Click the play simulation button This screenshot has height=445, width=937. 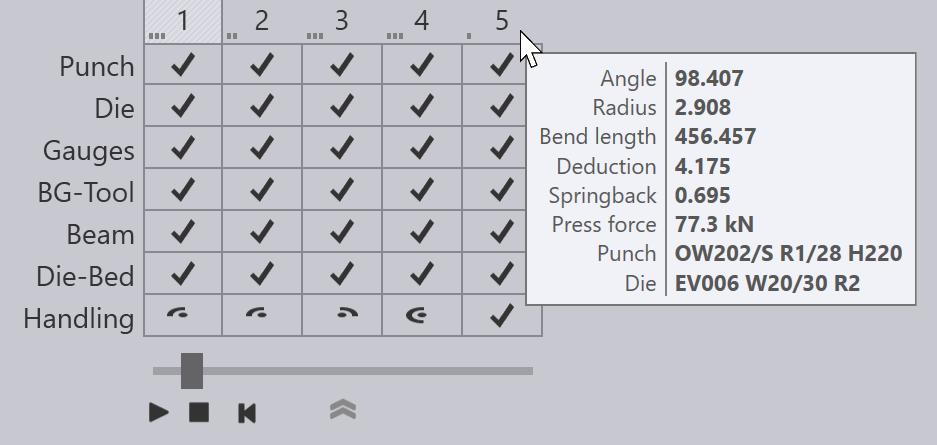tap(159, 412)
